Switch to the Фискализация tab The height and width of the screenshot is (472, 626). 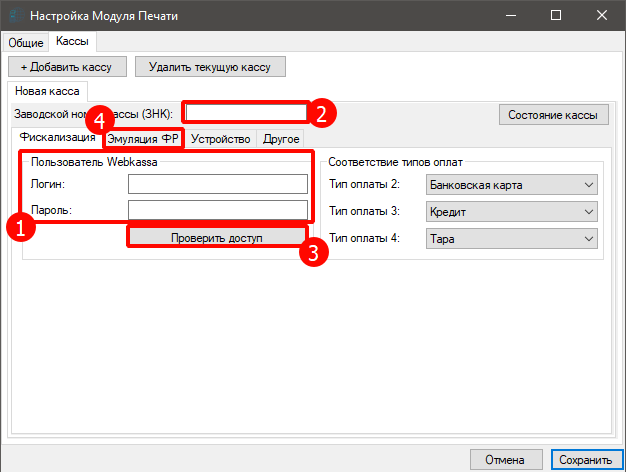pos(57,138)
